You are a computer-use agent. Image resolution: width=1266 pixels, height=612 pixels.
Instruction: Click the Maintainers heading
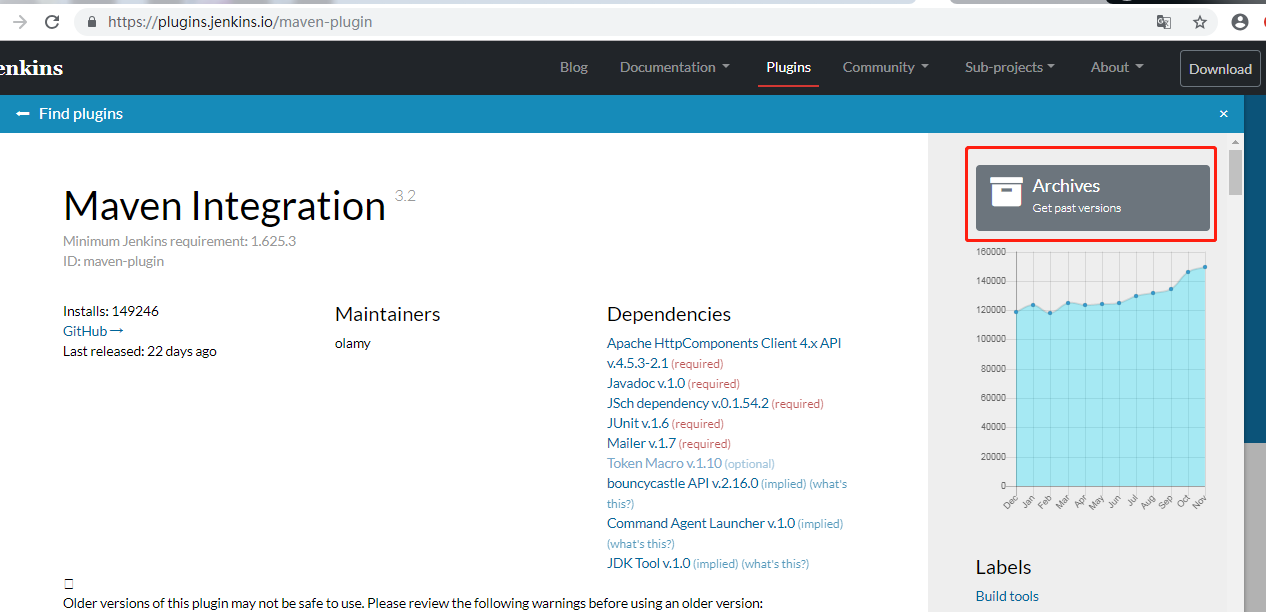coord(387,314)
